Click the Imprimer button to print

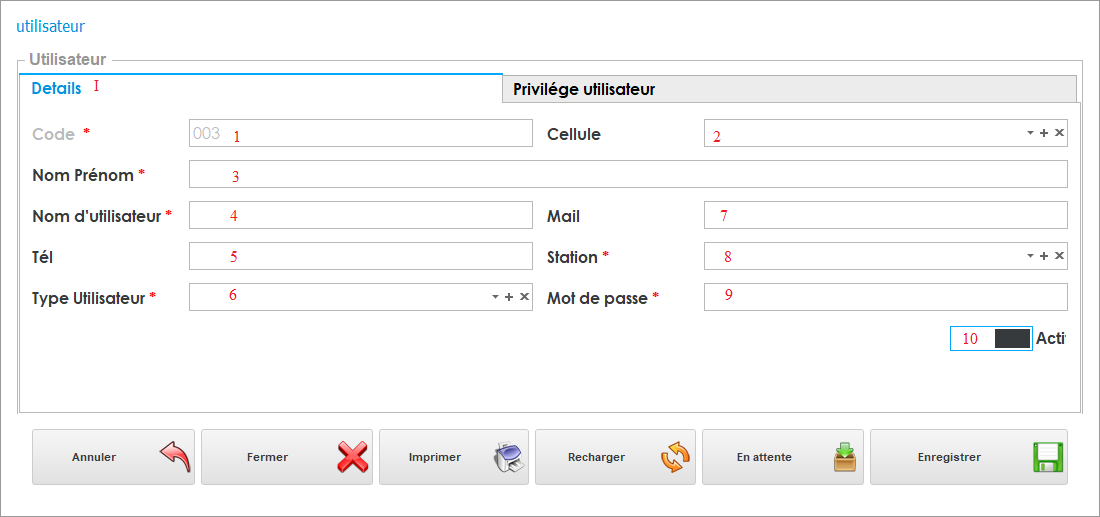pyautogui.click(x=453, y=457)
